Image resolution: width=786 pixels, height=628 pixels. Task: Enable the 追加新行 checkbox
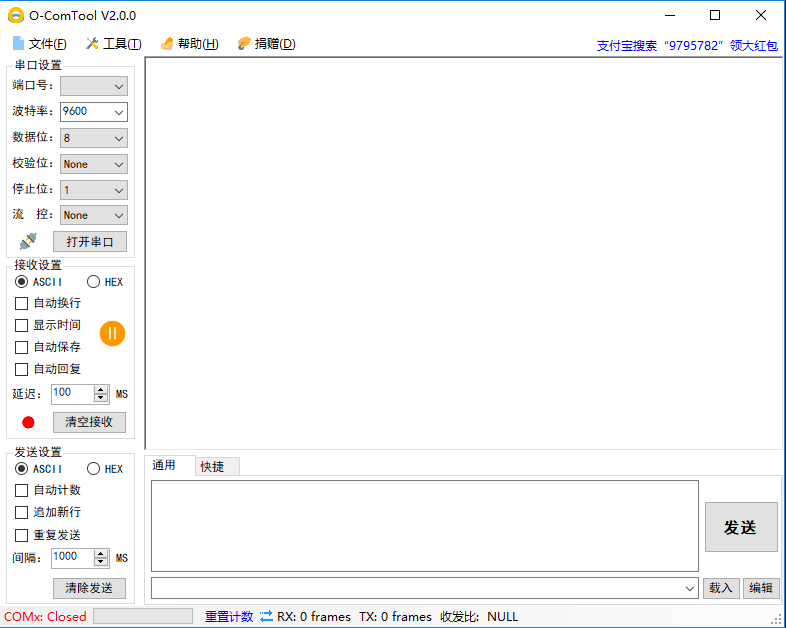22,512
